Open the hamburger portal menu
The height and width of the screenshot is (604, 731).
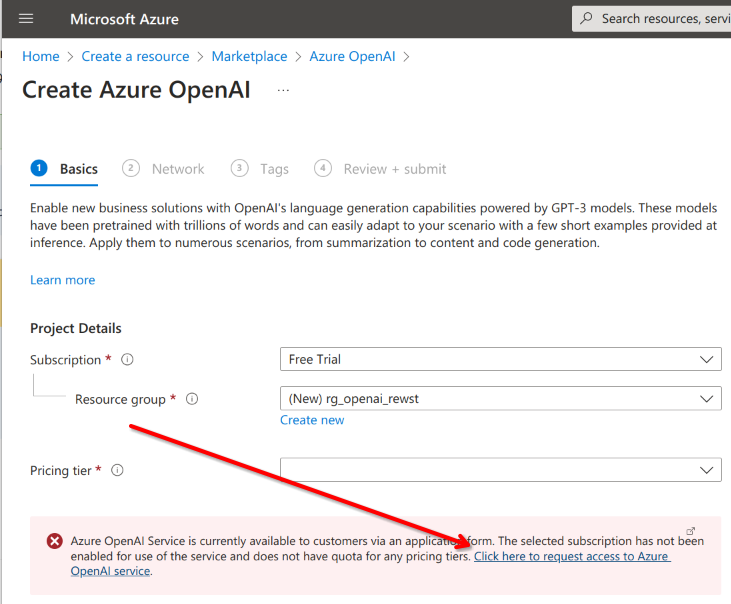coord(26,19)
